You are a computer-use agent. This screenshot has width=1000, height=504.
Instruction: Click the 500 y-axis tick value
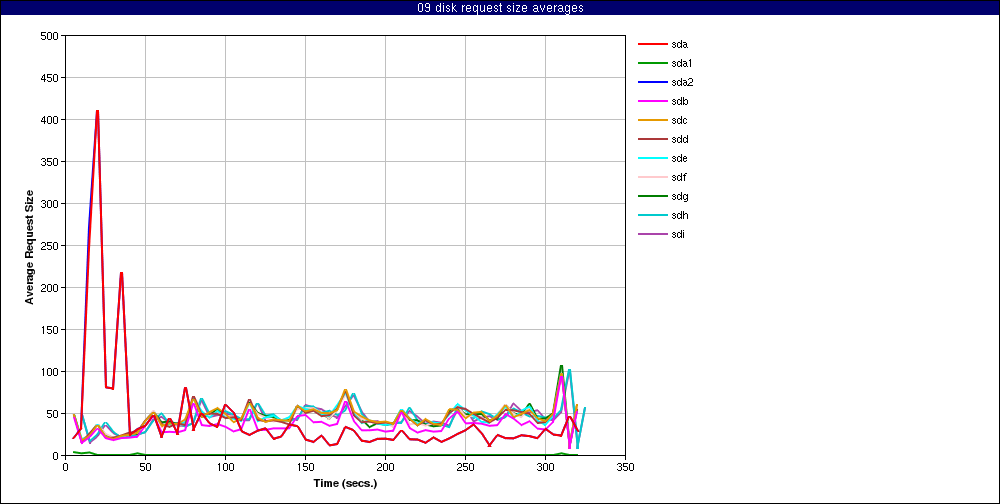click(50, 36)
